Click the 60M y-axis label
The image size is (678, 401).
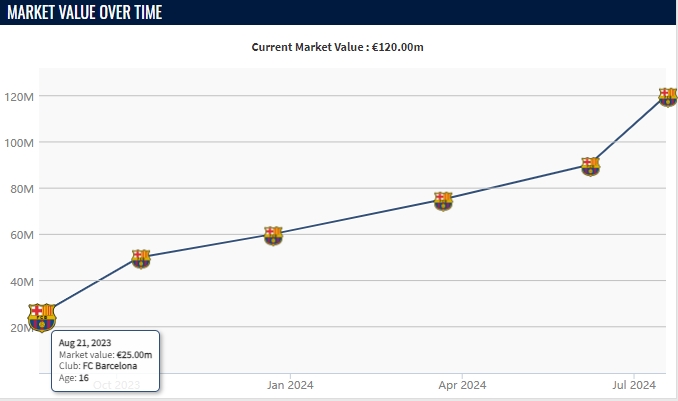(x=21, y=235)
